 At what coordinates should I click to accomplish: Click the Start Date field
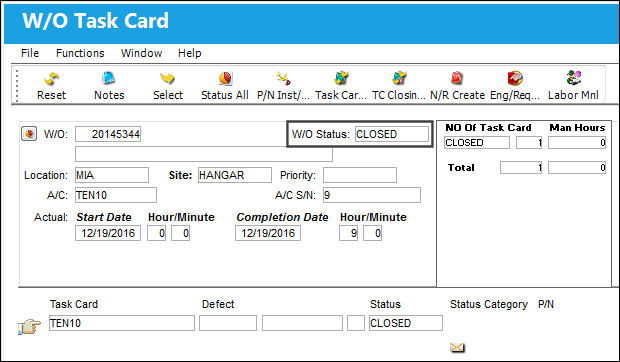(x=108, y=233)
